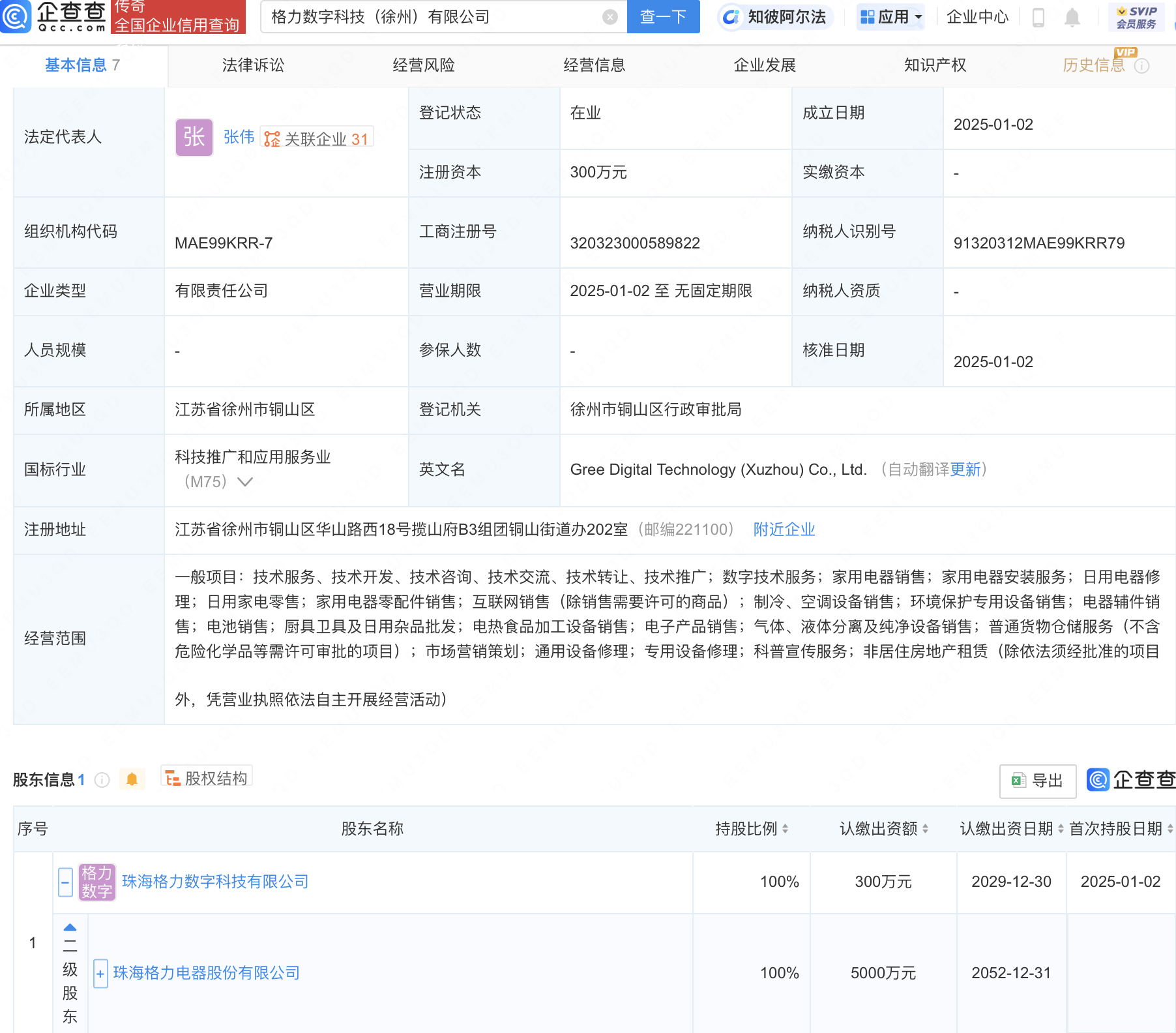The height and width of the screenshot is (1033, 1176).
Task: Click organization code MAE99KRR-7
Action: tap(224, 243)
